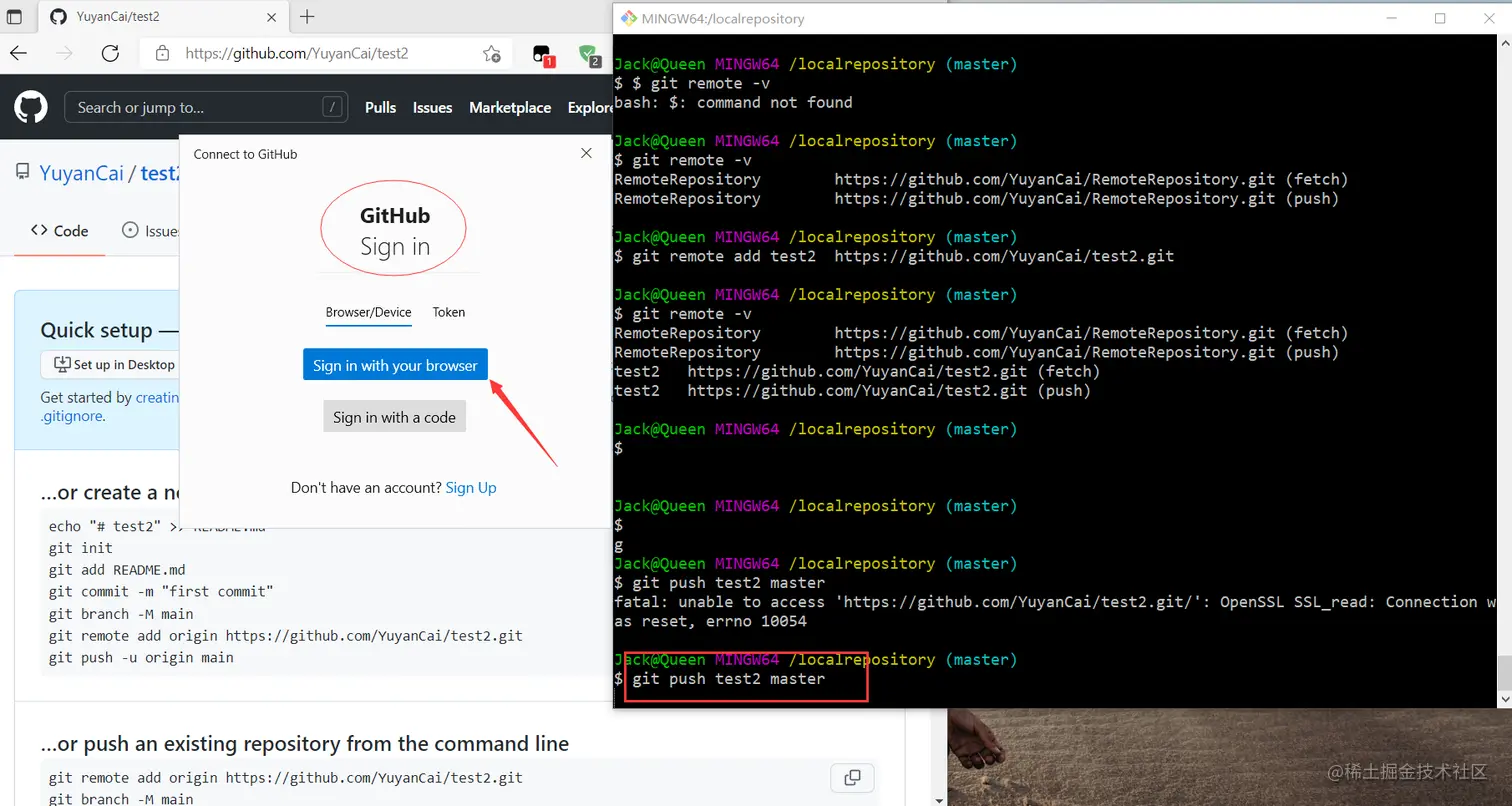Click Sign in with a code
The width and height of the screenshot is (1512, 806).
394,417
